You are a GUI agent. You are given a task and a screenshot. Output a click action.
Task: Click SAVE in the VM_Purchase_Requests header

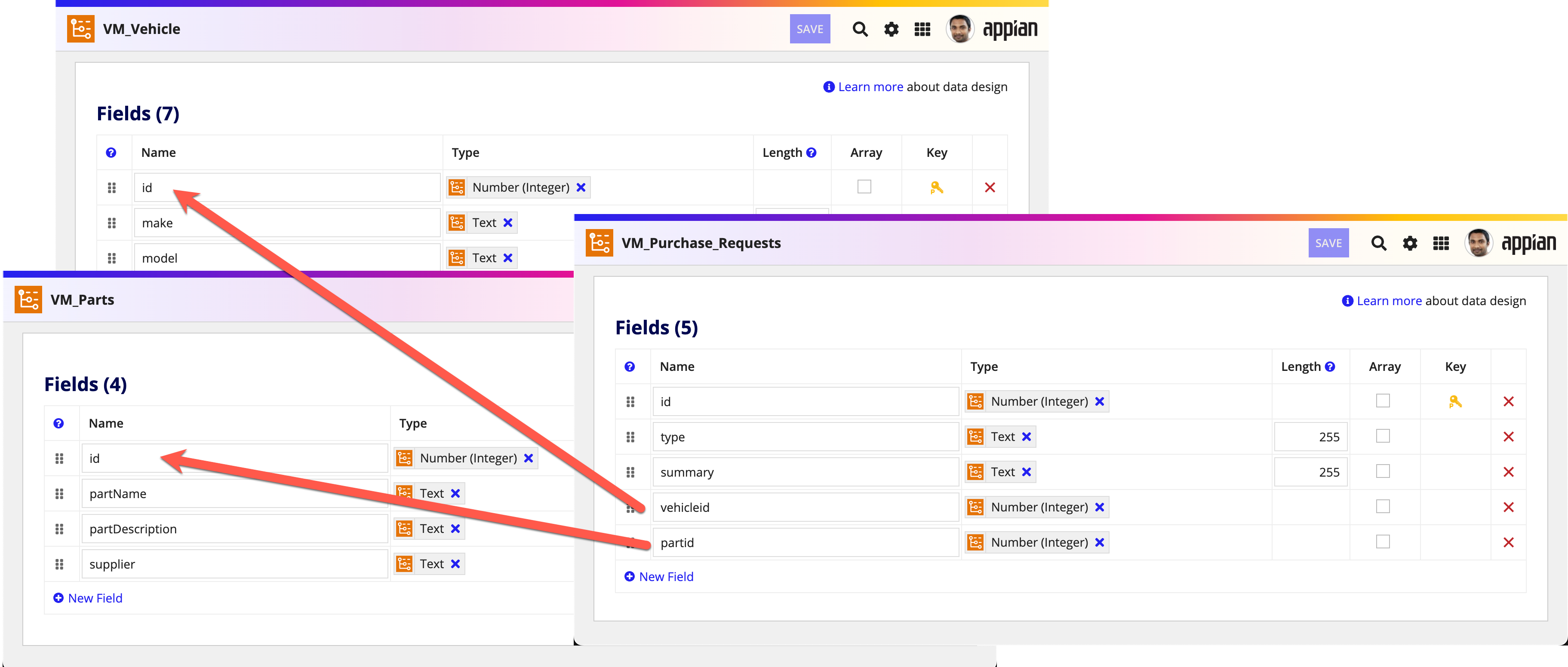(1328, 243)
